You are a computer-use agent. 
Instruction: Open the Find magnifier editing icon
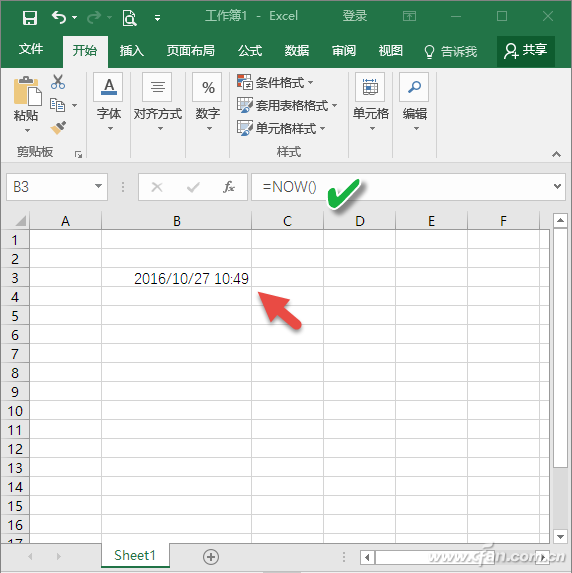pos(414,87)
